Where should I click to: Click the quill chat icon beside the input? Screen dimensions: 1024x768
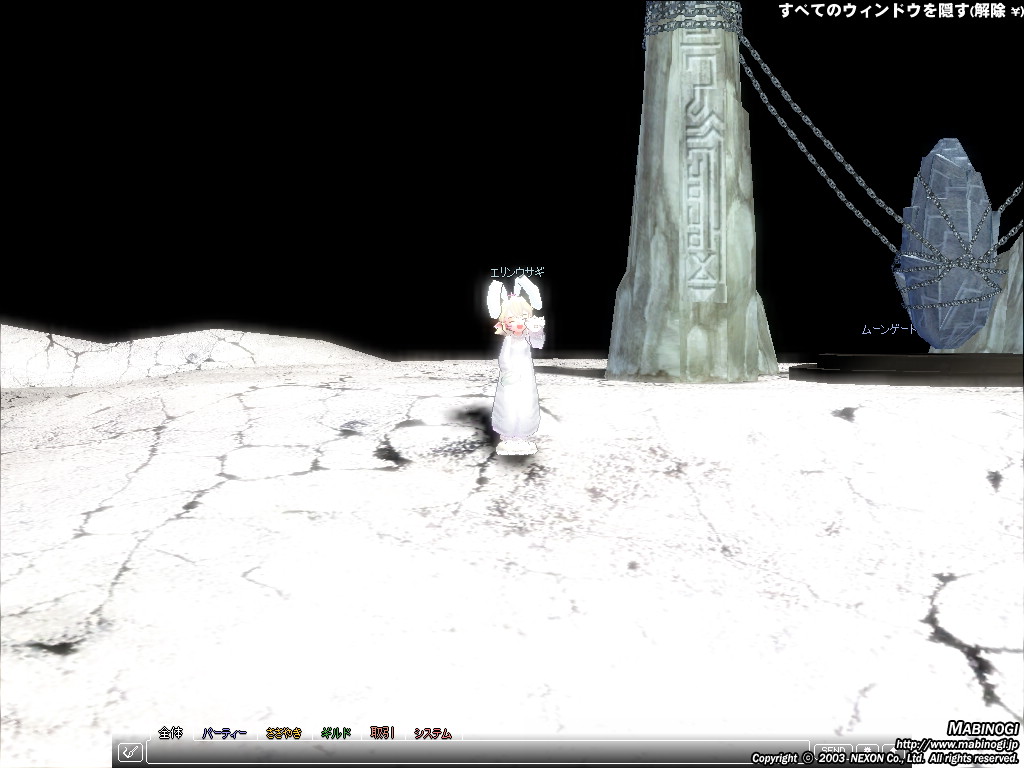130,752
